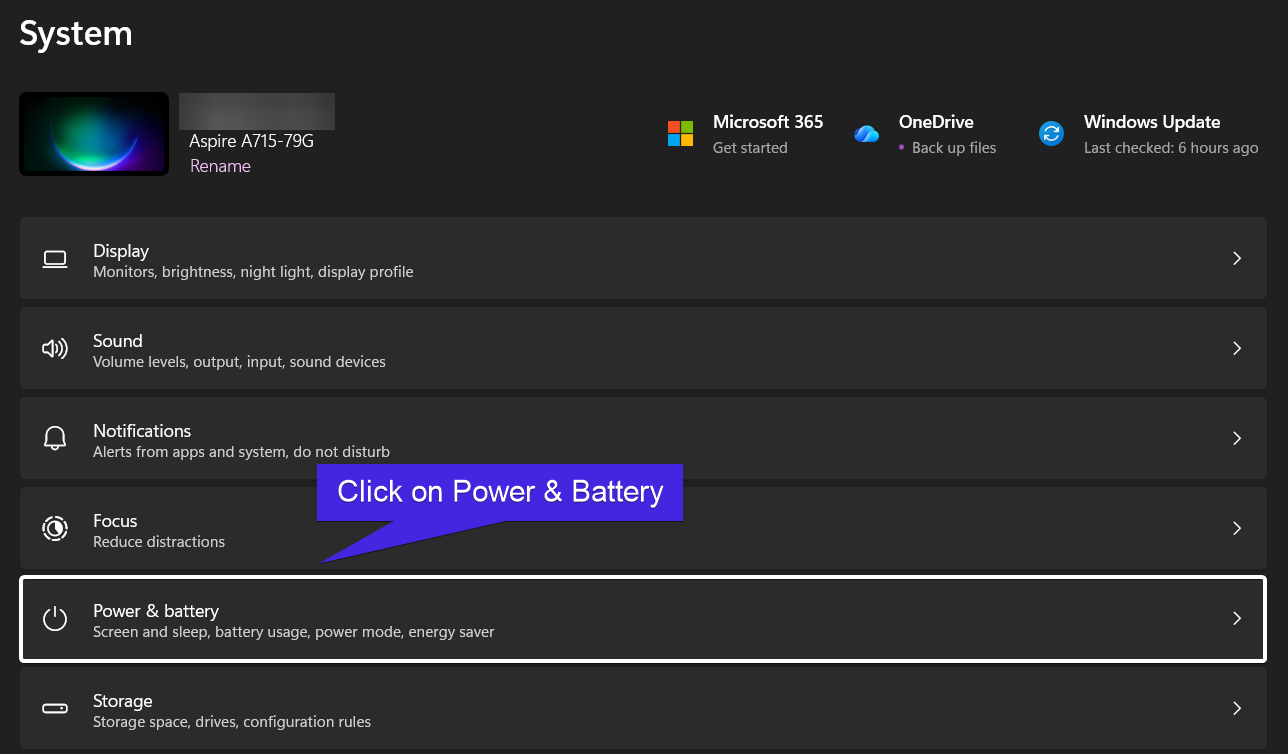Click the Rename device link

pos(220,165)
